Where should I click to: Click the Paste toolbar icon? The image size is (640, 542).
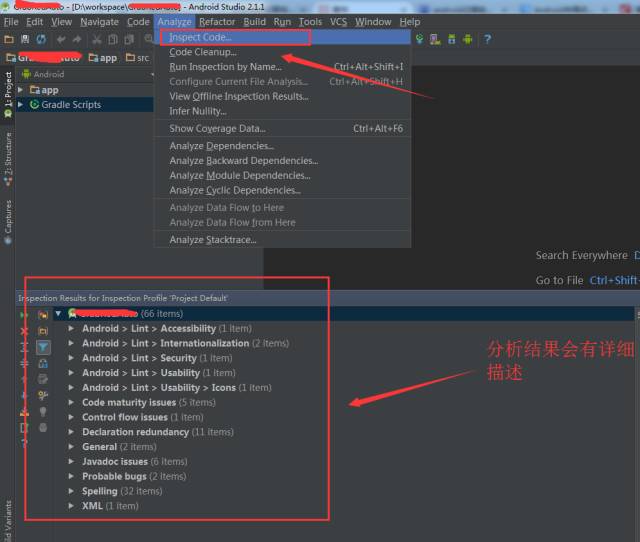pyautogui.click(x=129, y=39)
